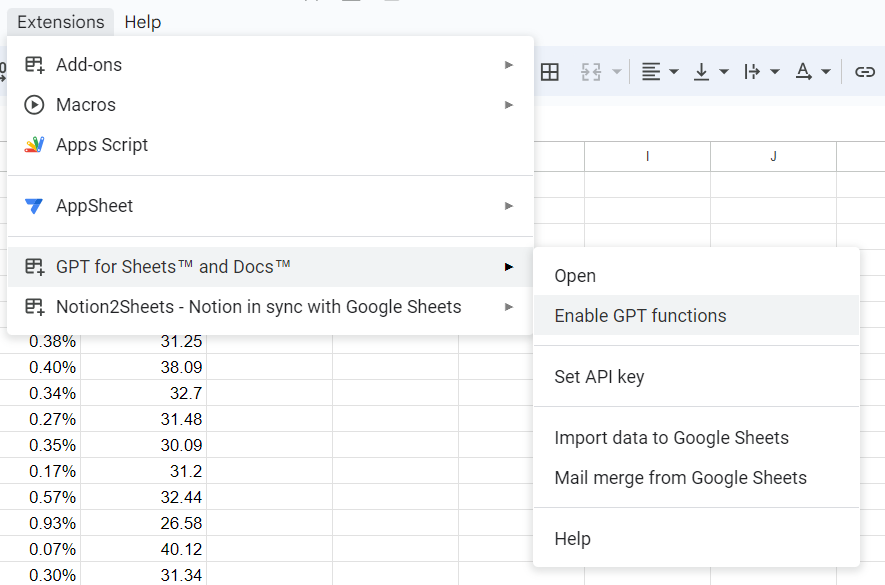Click the column J header

click(x=773, y=156)
